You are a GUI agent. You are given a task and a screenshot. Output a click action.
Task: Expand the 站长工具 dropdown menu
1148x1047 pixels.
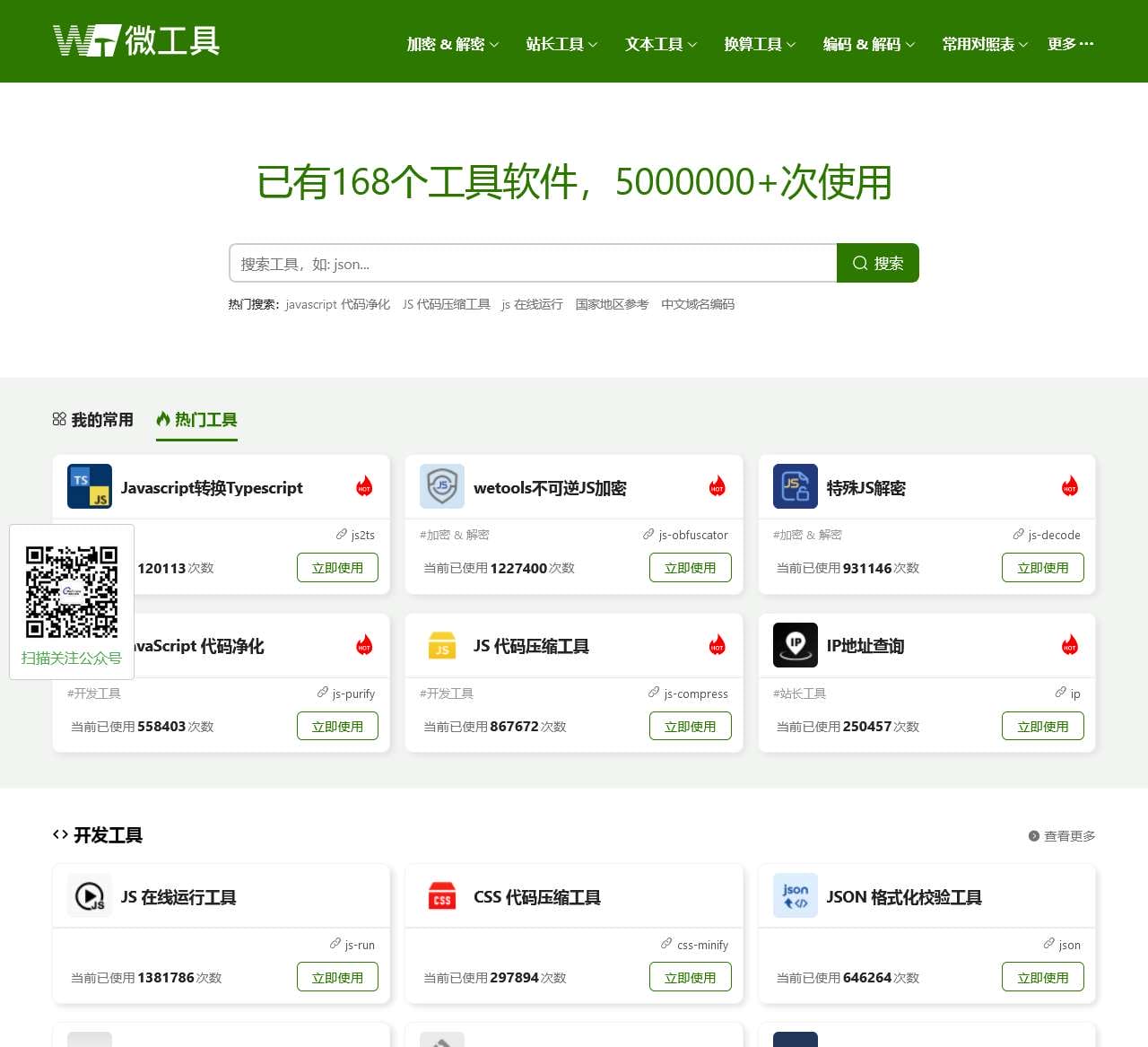(x=561, y=44)
